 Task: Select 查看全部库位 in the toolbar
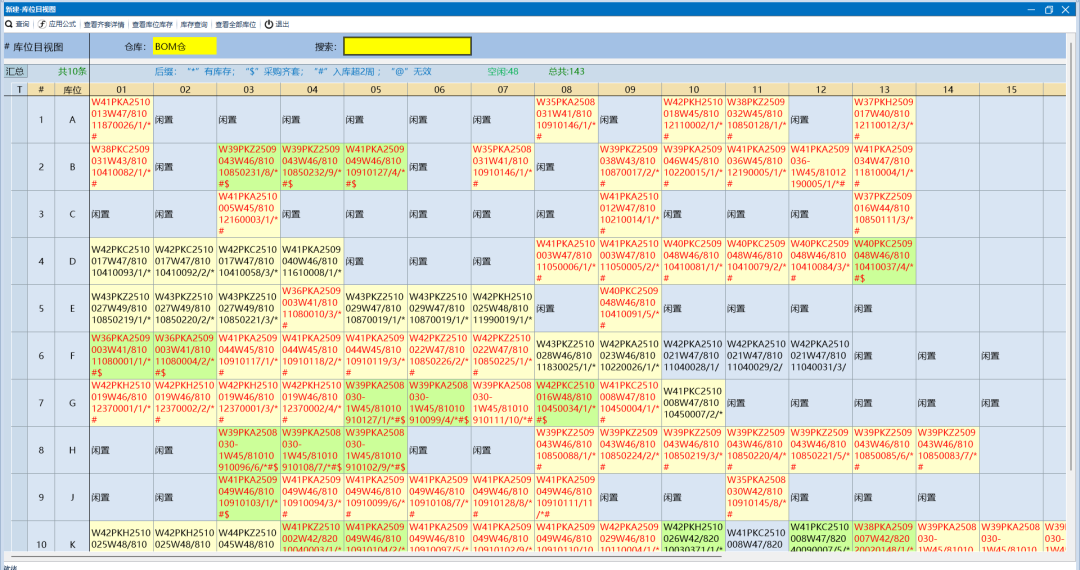(x=235, y=25)
